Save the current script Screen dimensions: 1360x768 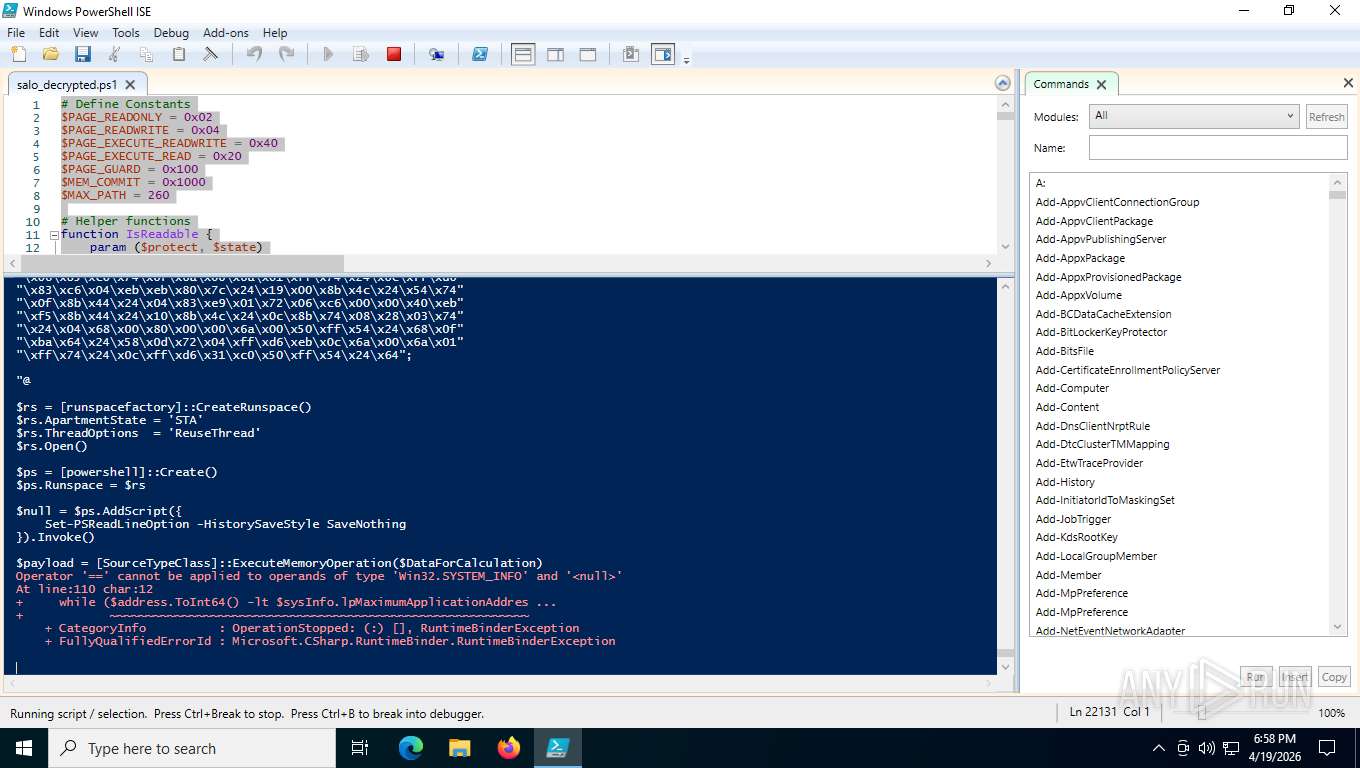(82, 54)
